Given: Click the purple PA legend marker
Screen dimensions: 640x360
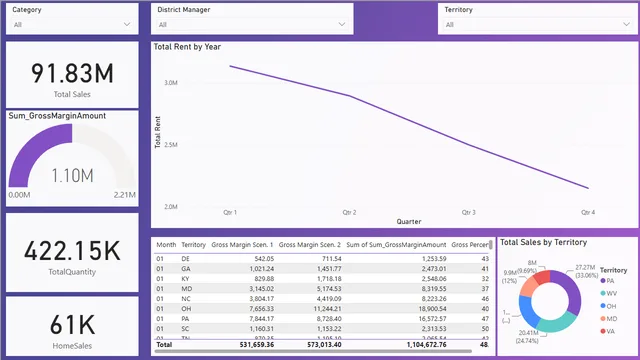Looking at the screenshot, I should click(603, 281).
